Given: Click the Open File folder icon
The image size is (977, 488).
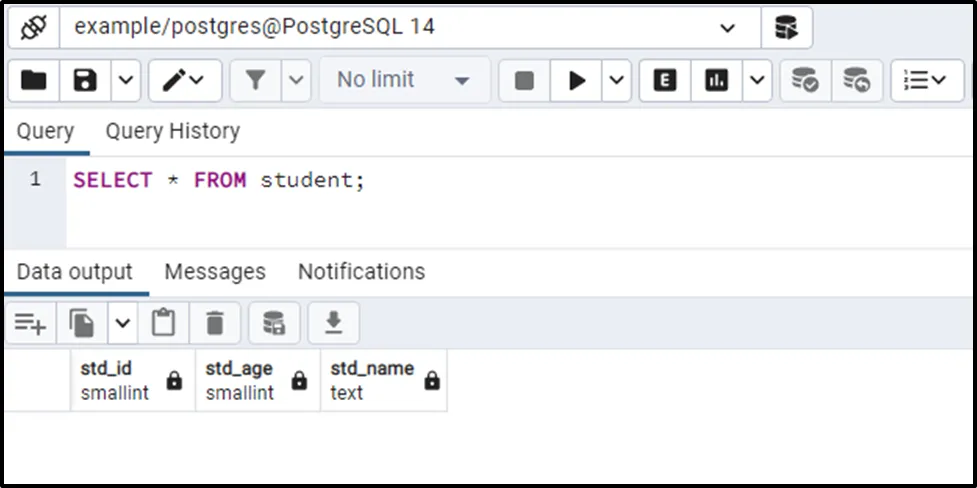Looking at the screenshot, I should click(x=34, y=81).
